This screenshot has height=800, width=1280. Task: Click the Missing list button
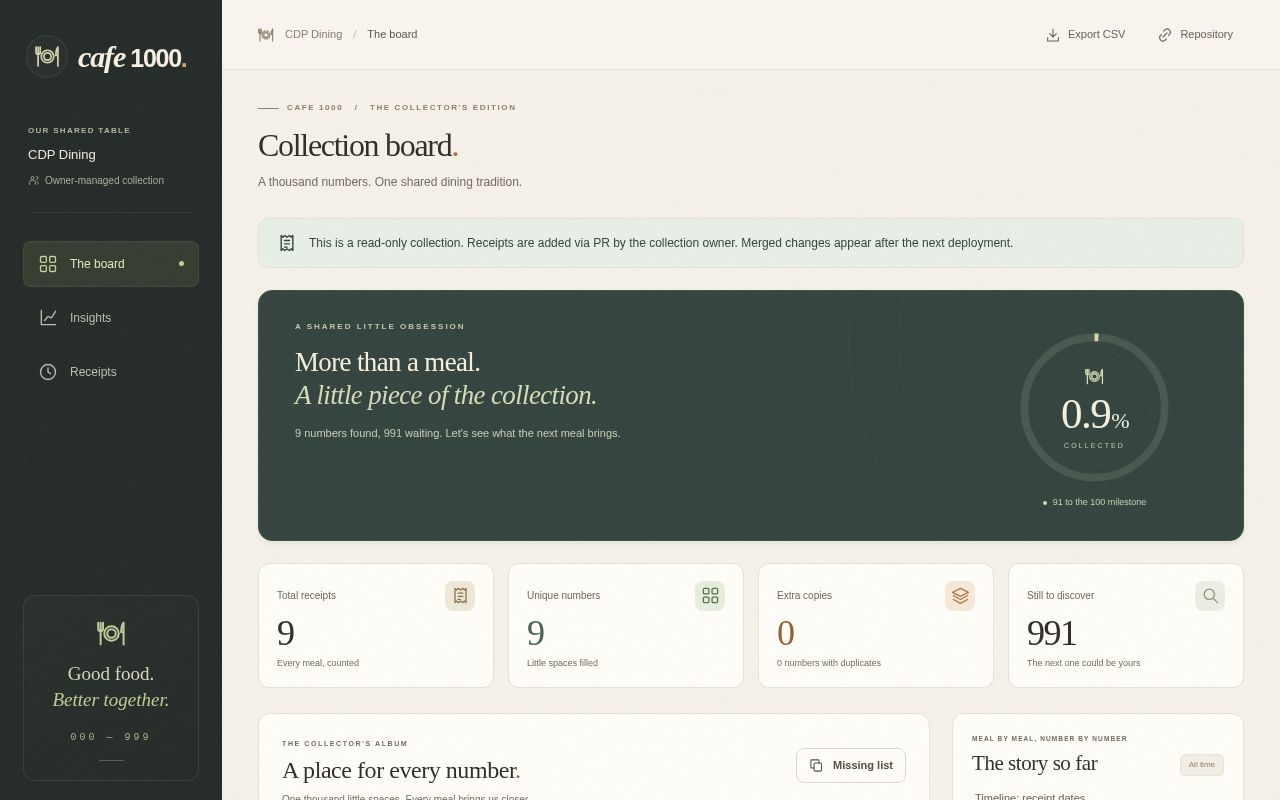[851, 766]
